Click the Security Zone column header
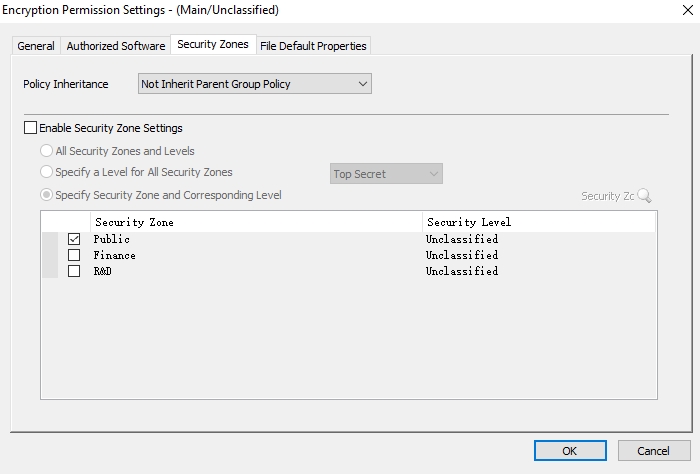This screenshot has height=474, width=700. click(x=256, y=222)
